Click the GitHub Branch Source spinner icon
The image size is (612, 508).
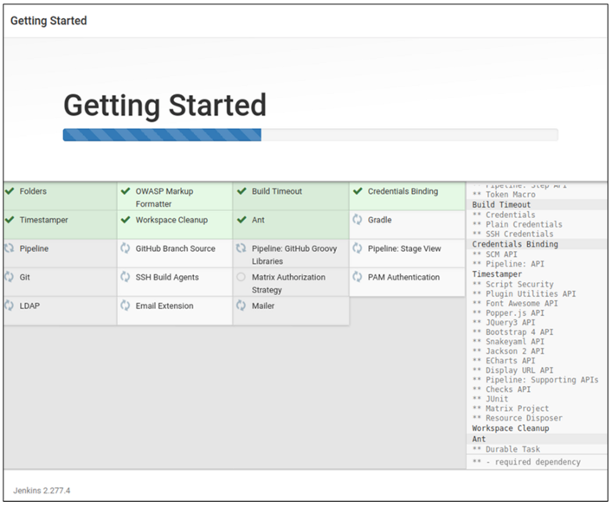coord(125,248)
